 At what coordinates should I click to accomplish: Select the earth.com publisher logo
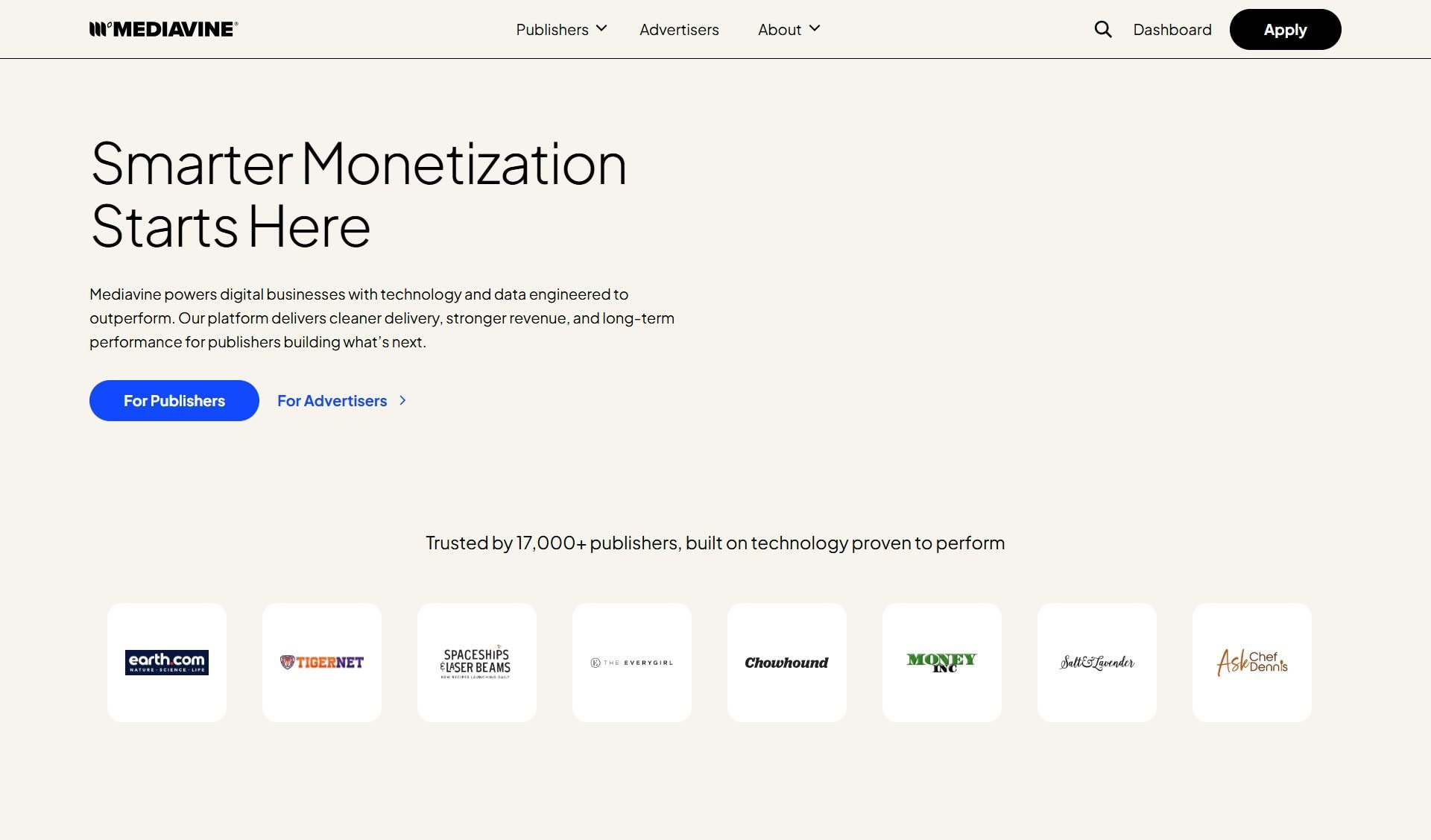pos(166,662)
